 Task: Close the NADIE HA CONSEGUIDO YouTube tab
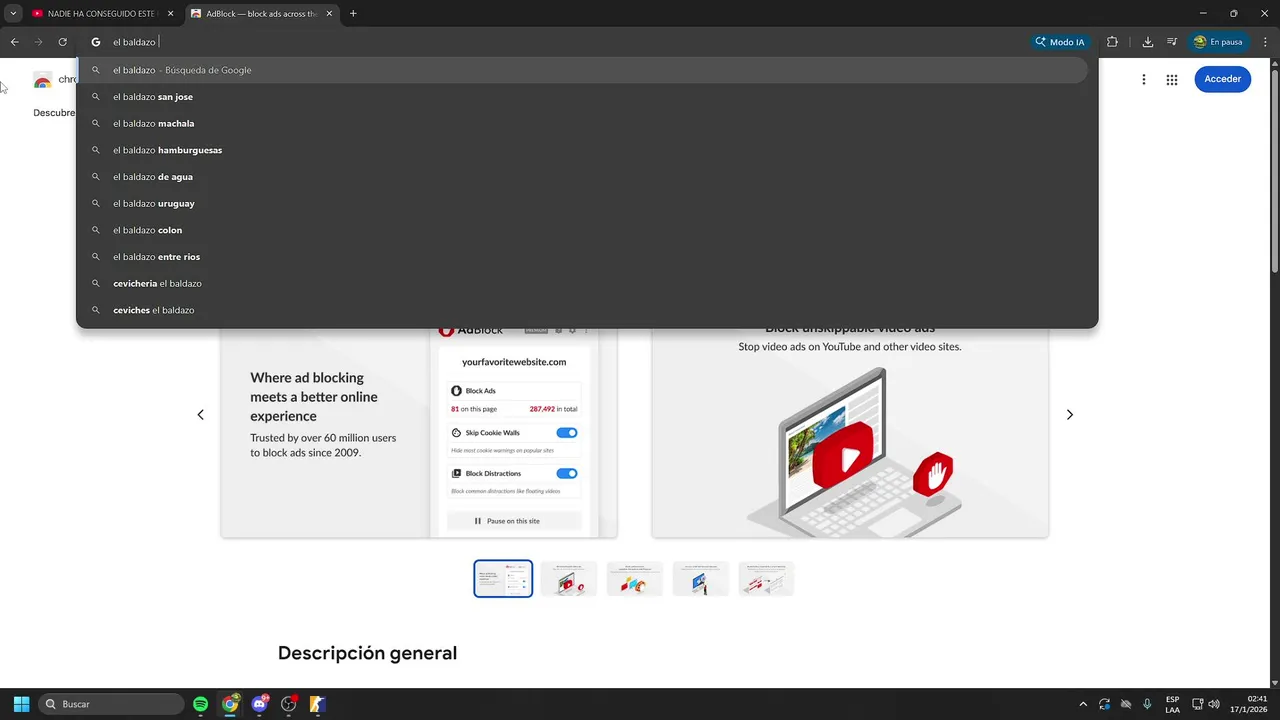click(170, 14)
